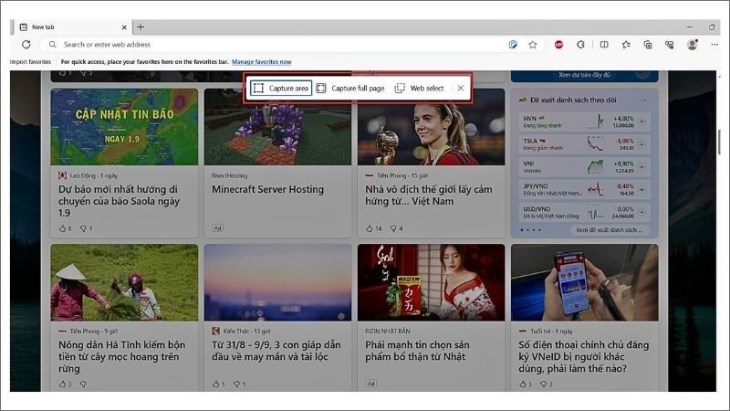Open a new tab with plus button
730x411 pixels.
coord(141,27)
